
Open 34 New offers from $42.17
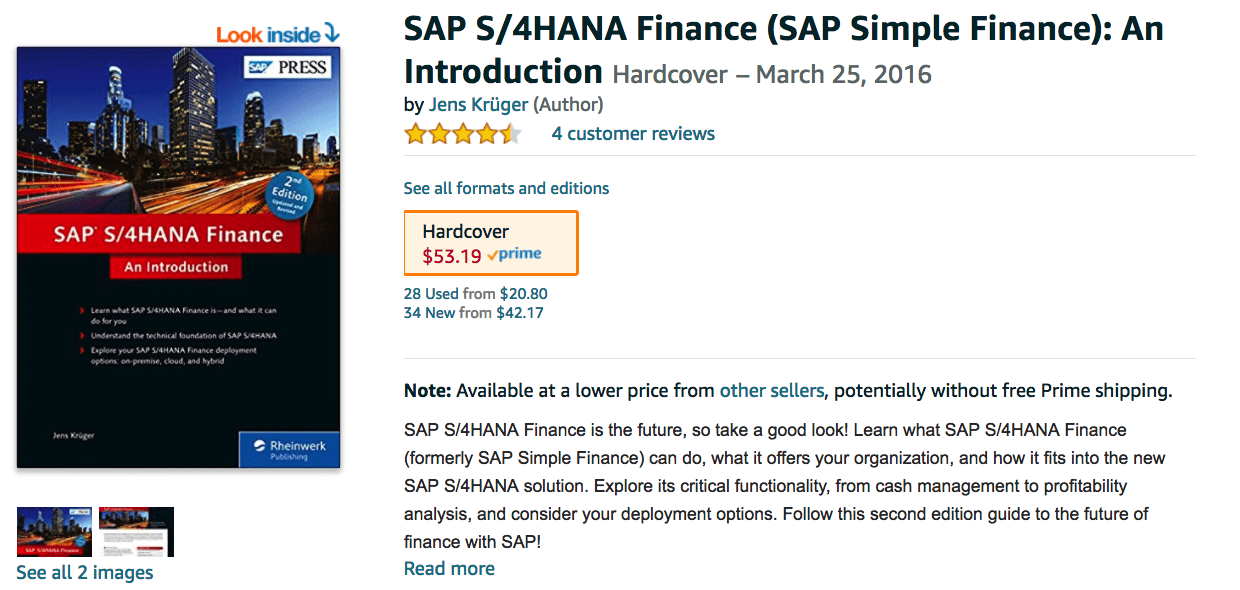point(474,313)
